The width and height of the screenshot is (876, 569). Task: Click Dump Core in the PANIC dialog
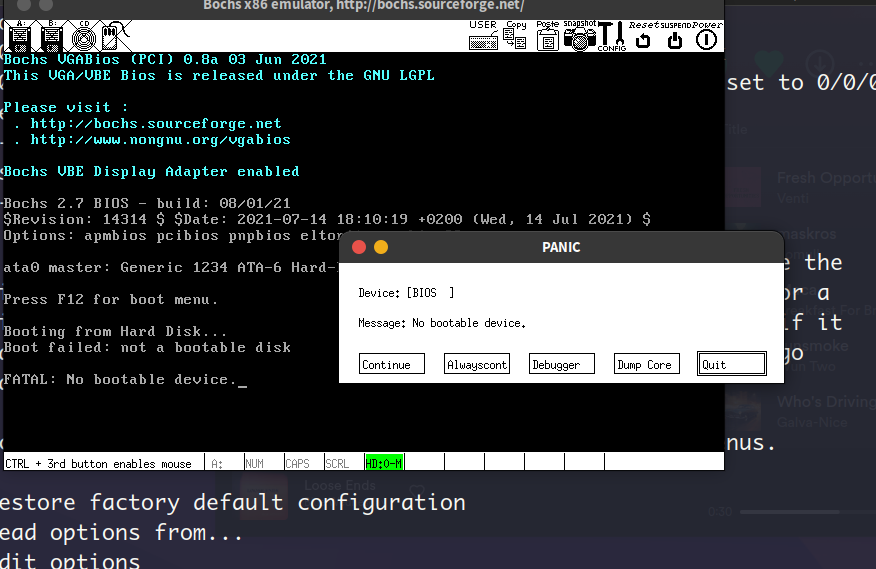coord(646,364)
